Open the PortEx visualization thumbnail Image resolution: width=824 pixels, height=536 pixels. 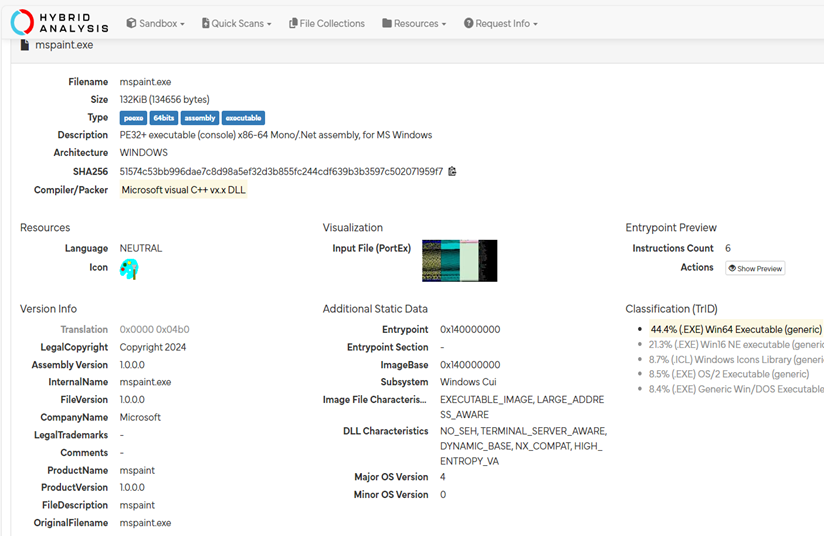tap(459, 261)
